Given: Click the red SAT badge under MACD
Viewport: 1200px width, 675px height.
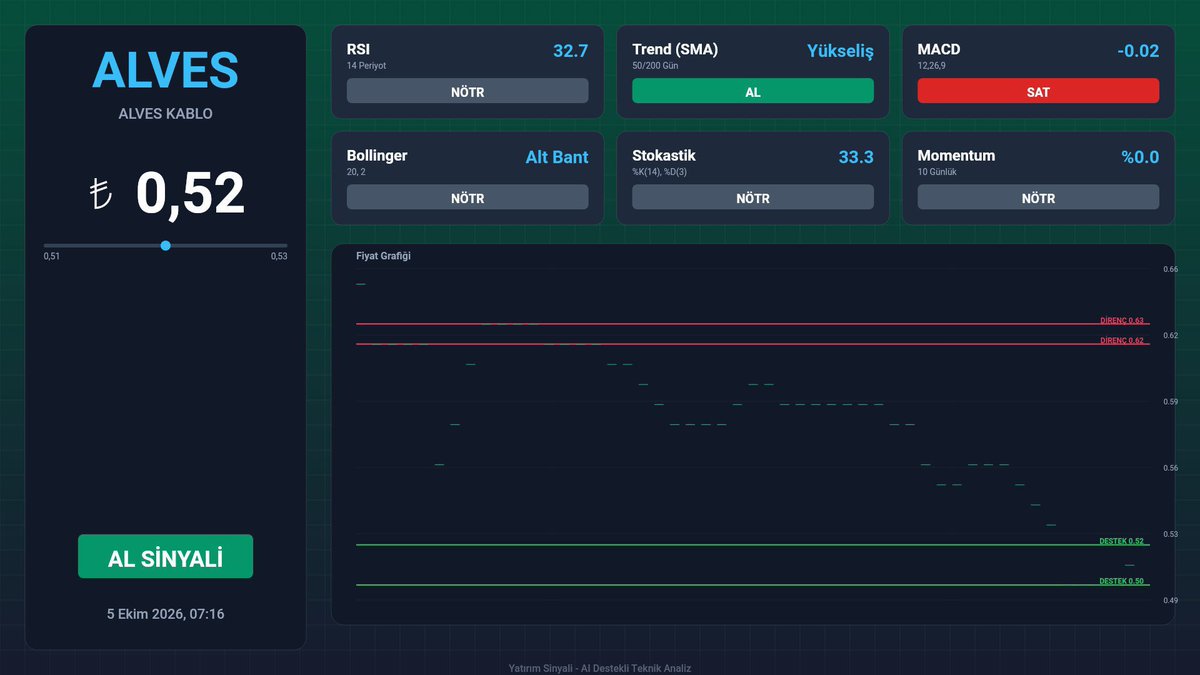Looking at the screenshot, I should (1038, 91).
